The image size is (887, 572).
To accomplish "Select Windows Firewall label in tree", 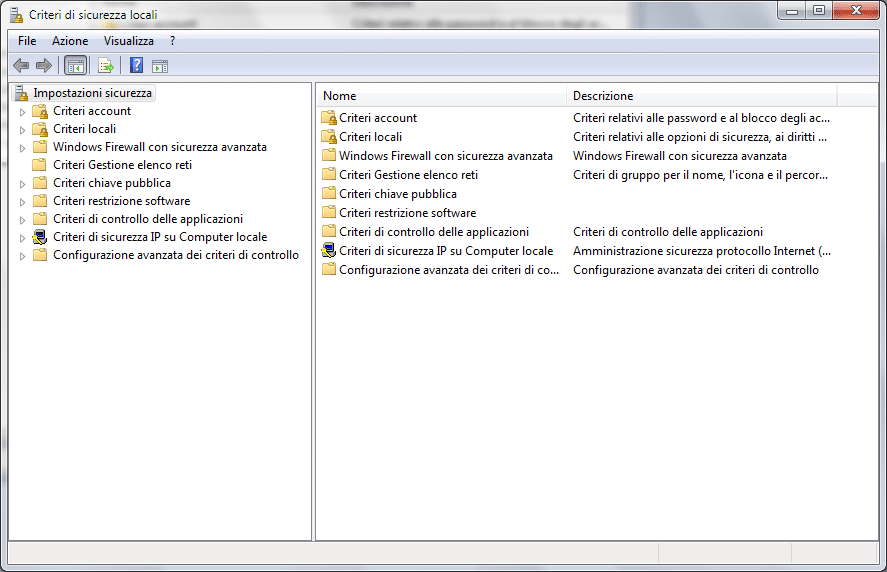I will click(160, 147).
